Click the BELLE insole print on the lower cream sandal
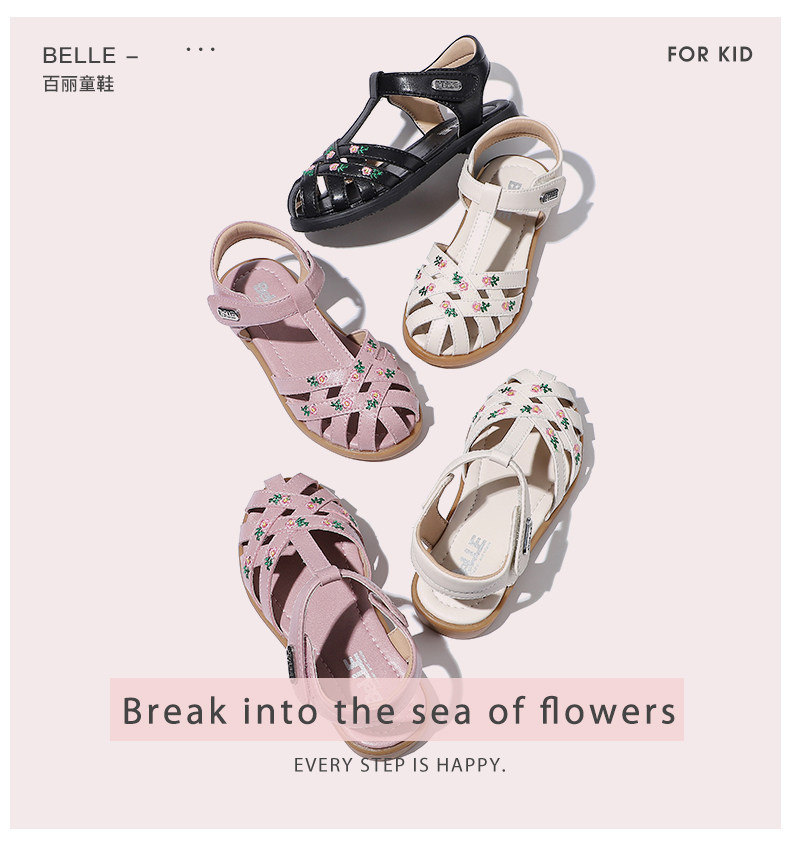The image size is (790, 849). coord(473,554)
